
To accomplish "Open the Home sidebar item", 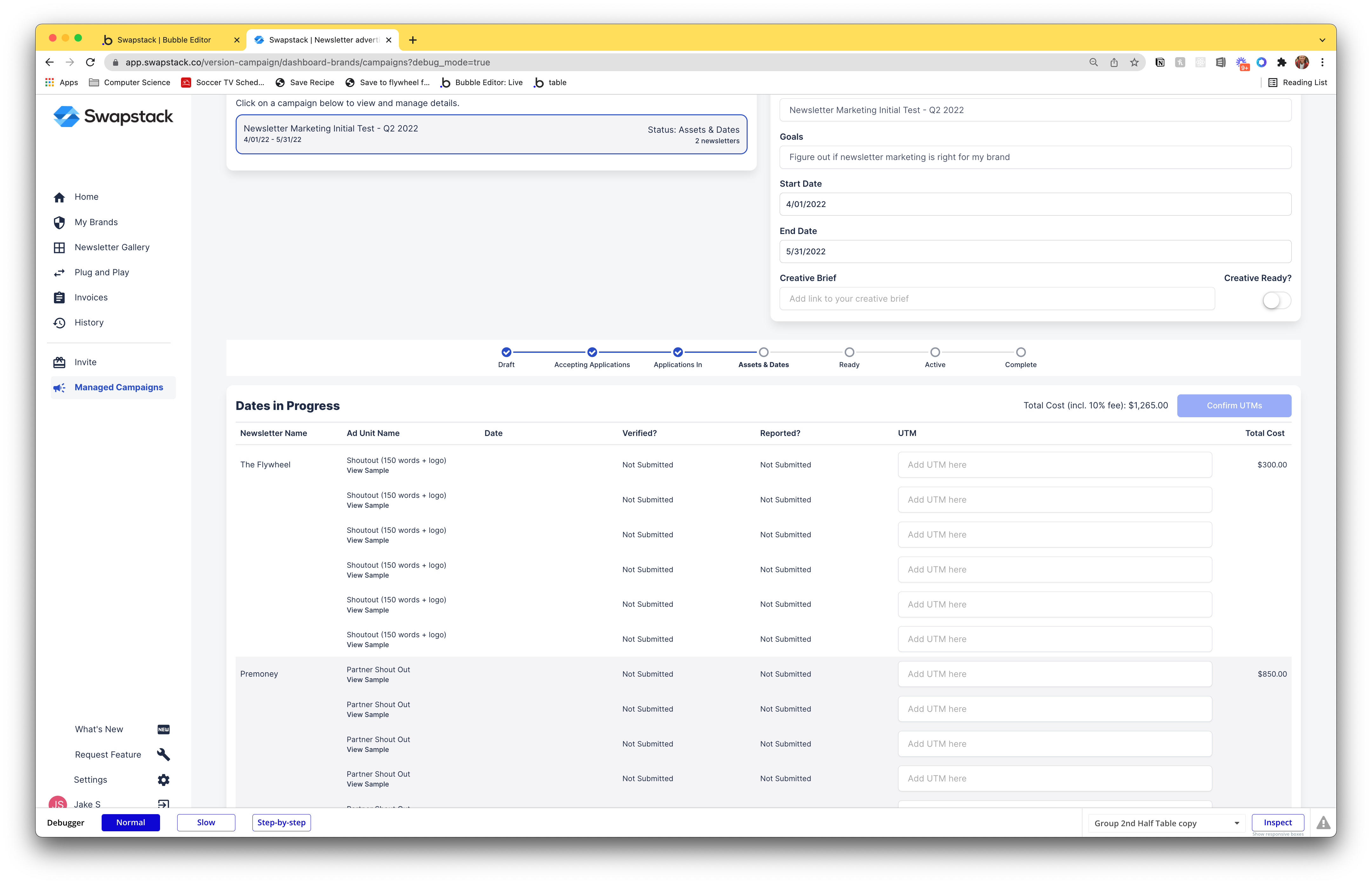I will coord(86,197).
